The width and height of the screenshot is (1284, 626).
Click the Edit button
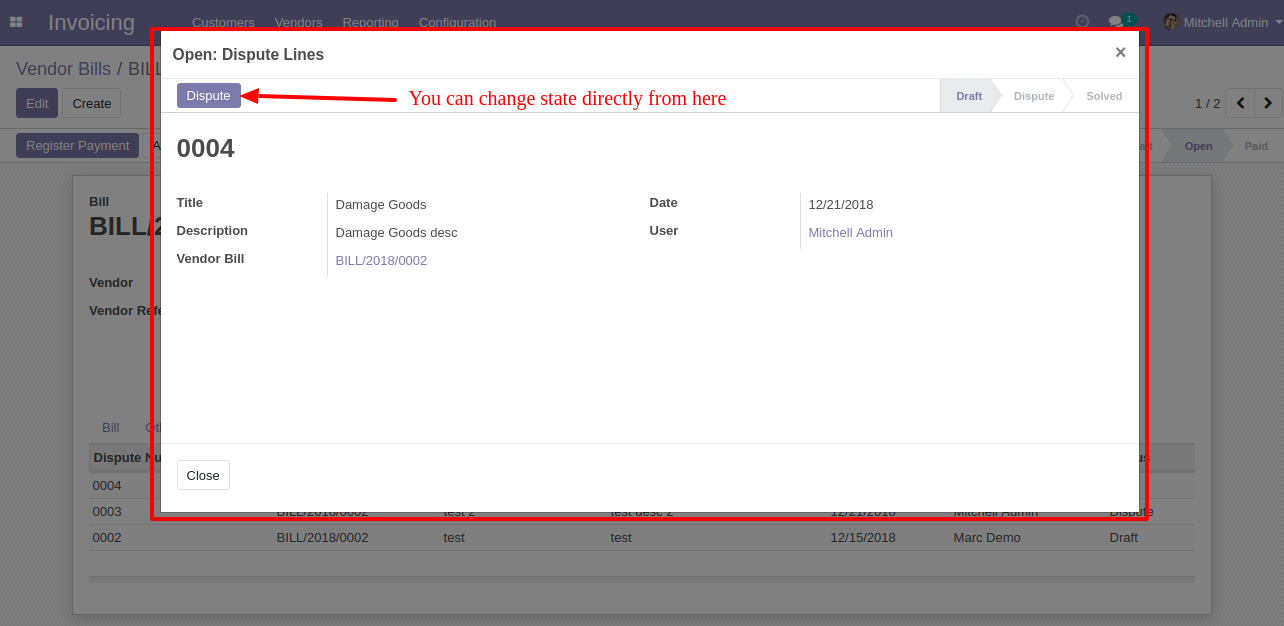[x=37, y=103]
